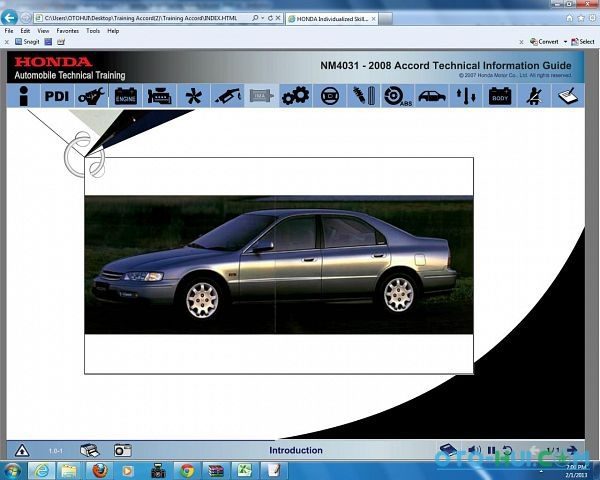600x480 pixels.
Task: Open the cooling fan section icon
Action: [193, 96]
